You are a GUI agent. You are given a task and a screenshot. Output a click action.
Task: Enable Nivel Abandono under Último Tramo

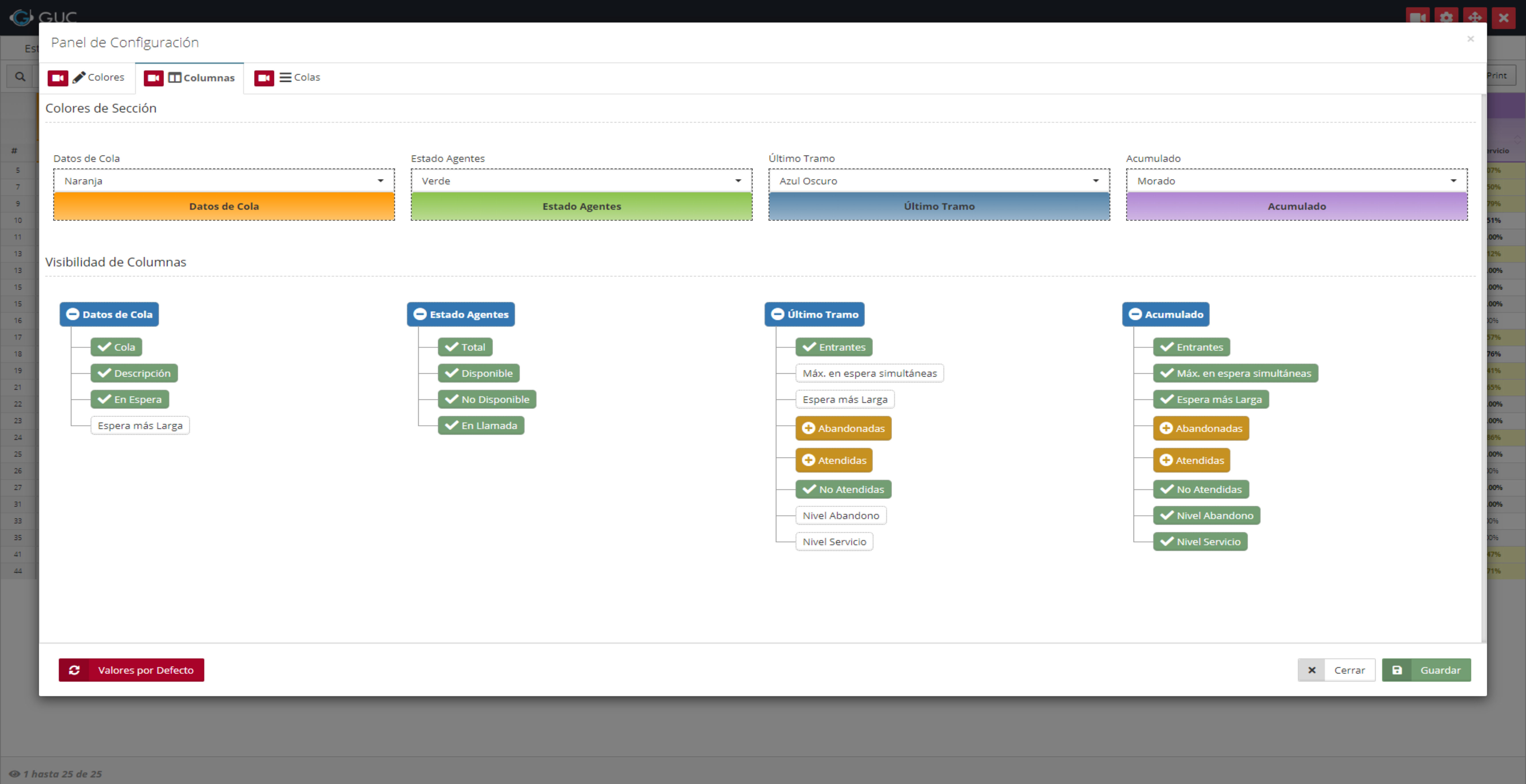(841, 515)
